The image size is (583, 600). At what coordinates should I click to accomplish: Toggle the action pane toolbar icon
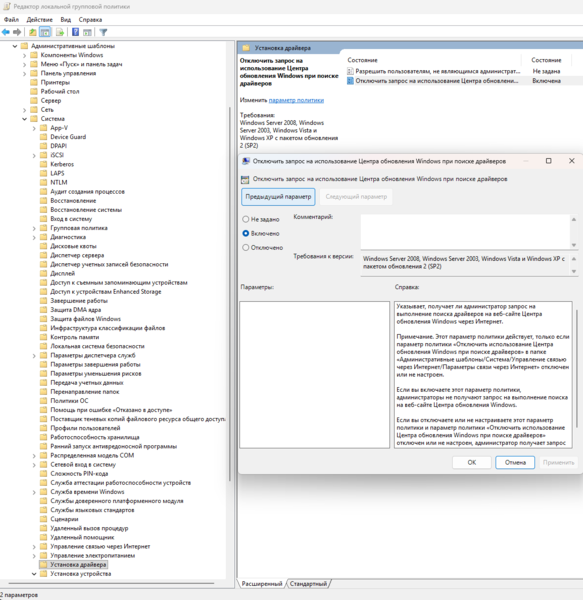[x=88, y=33]
